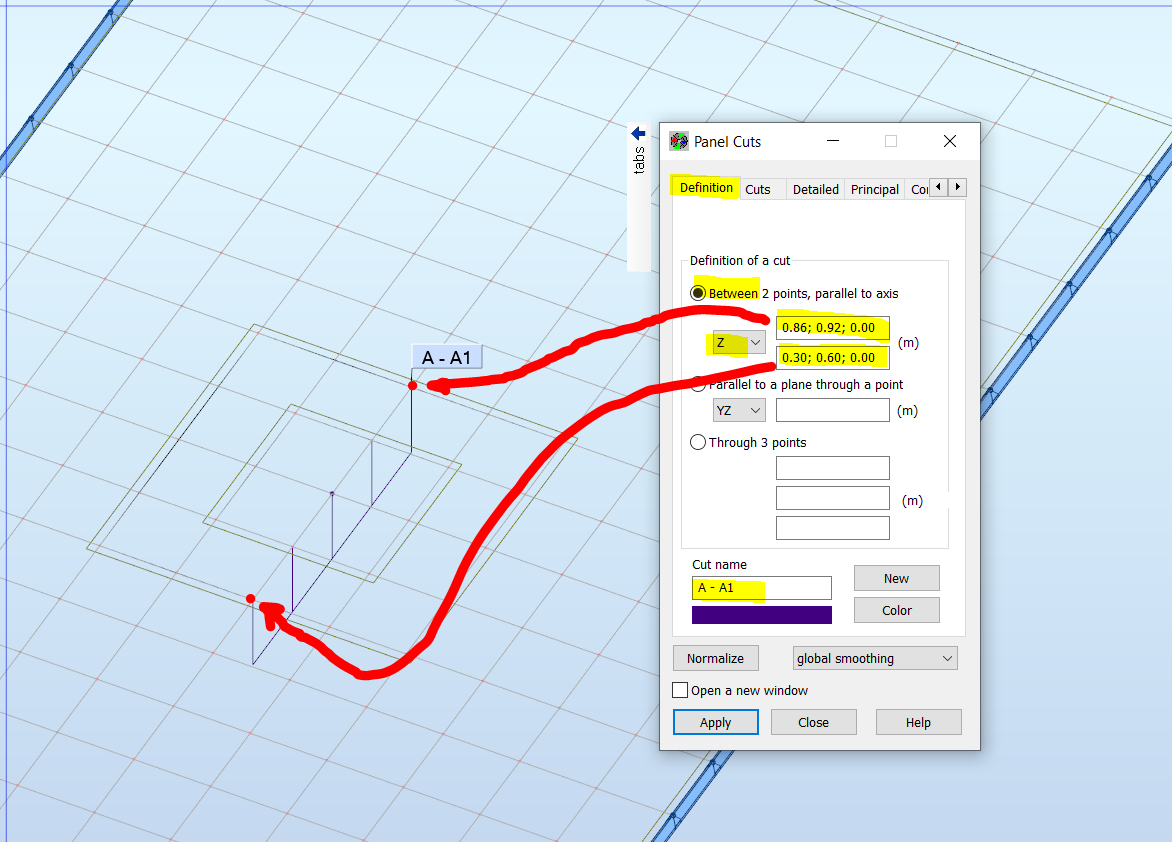Image resolution: width=1172 pixels, height=842 pixels.
Task: Open the Principal tab
Action: click(x=874, y=188)
